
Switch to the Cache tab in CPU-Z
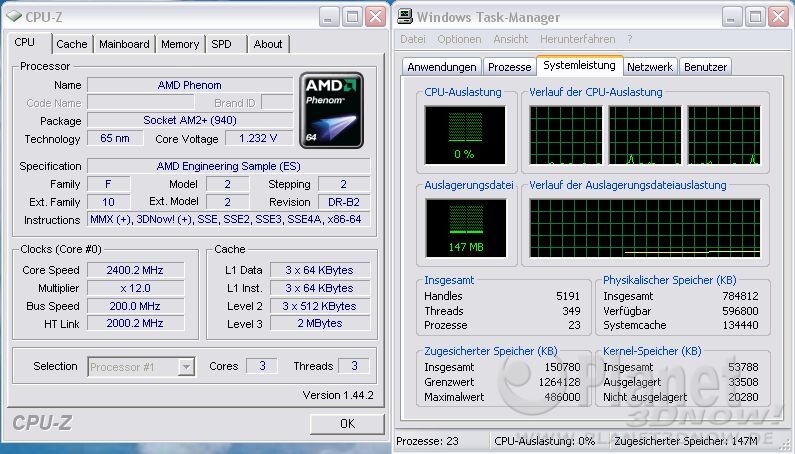(x=71, y=44)
